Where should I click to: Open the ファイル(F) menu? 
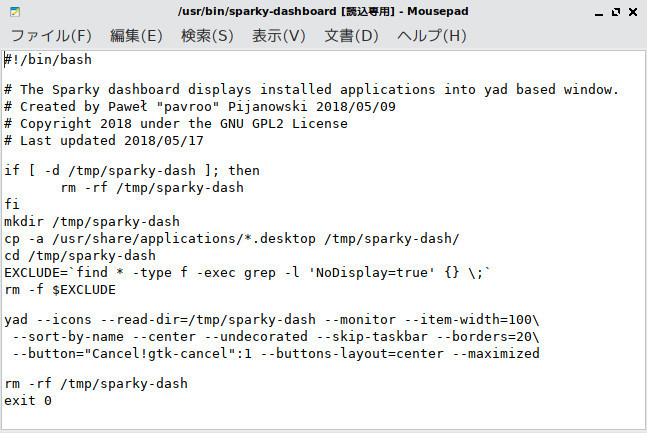[x=51, y=36]
